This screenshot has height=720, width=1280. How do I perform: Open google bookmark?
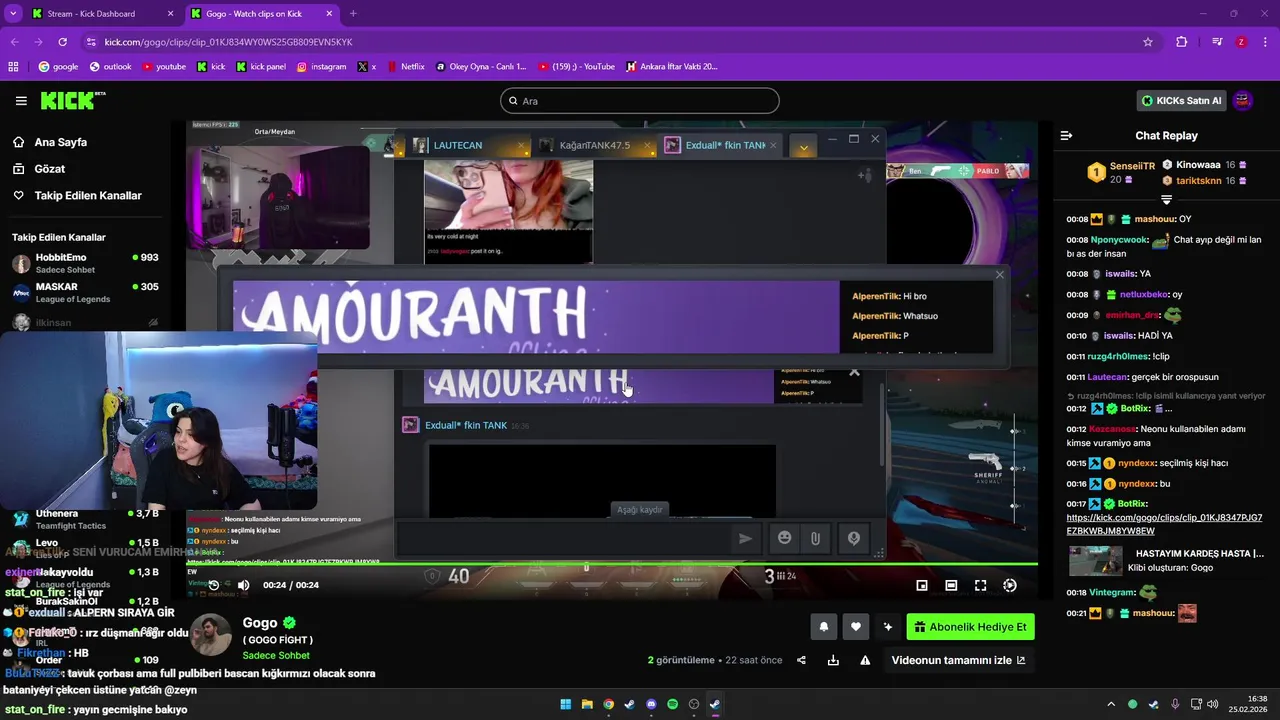(58, 67)
